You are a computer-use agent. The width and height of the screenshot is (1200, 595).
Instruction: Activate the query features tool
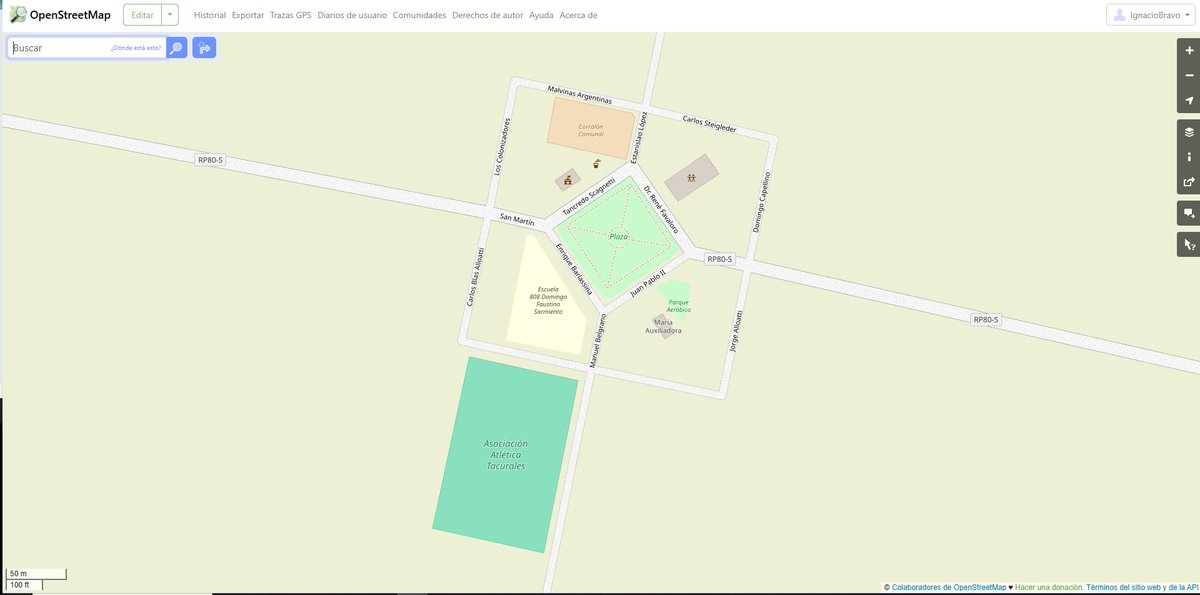tap(1188, 243)
